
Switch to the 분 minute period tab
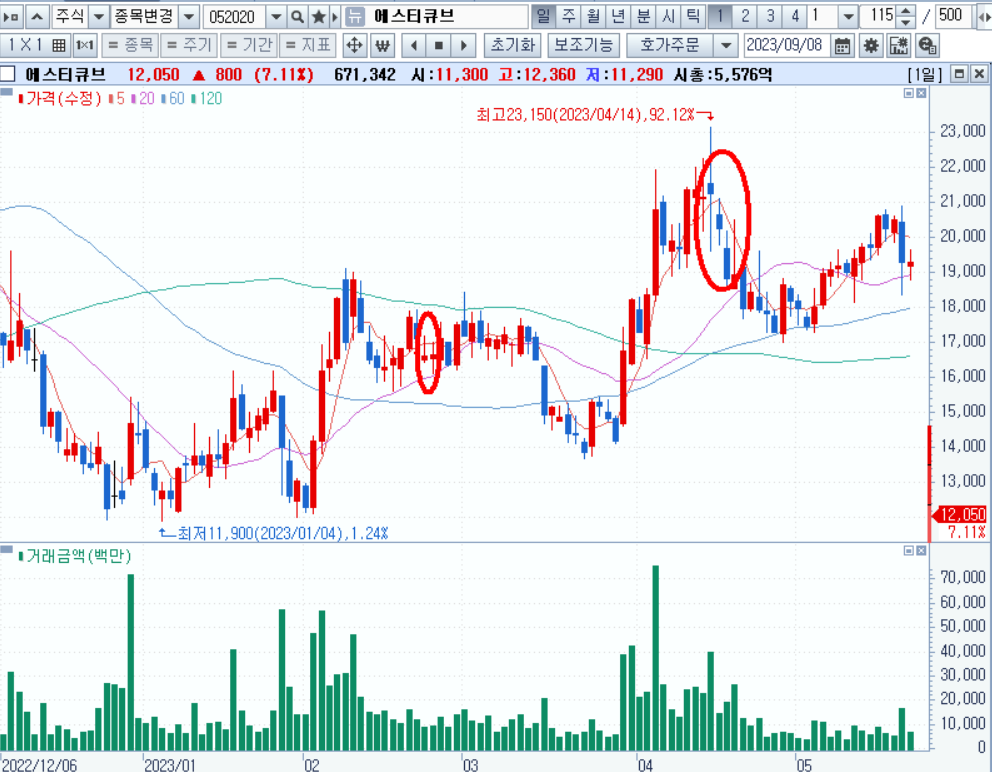(x=643, y=16)
